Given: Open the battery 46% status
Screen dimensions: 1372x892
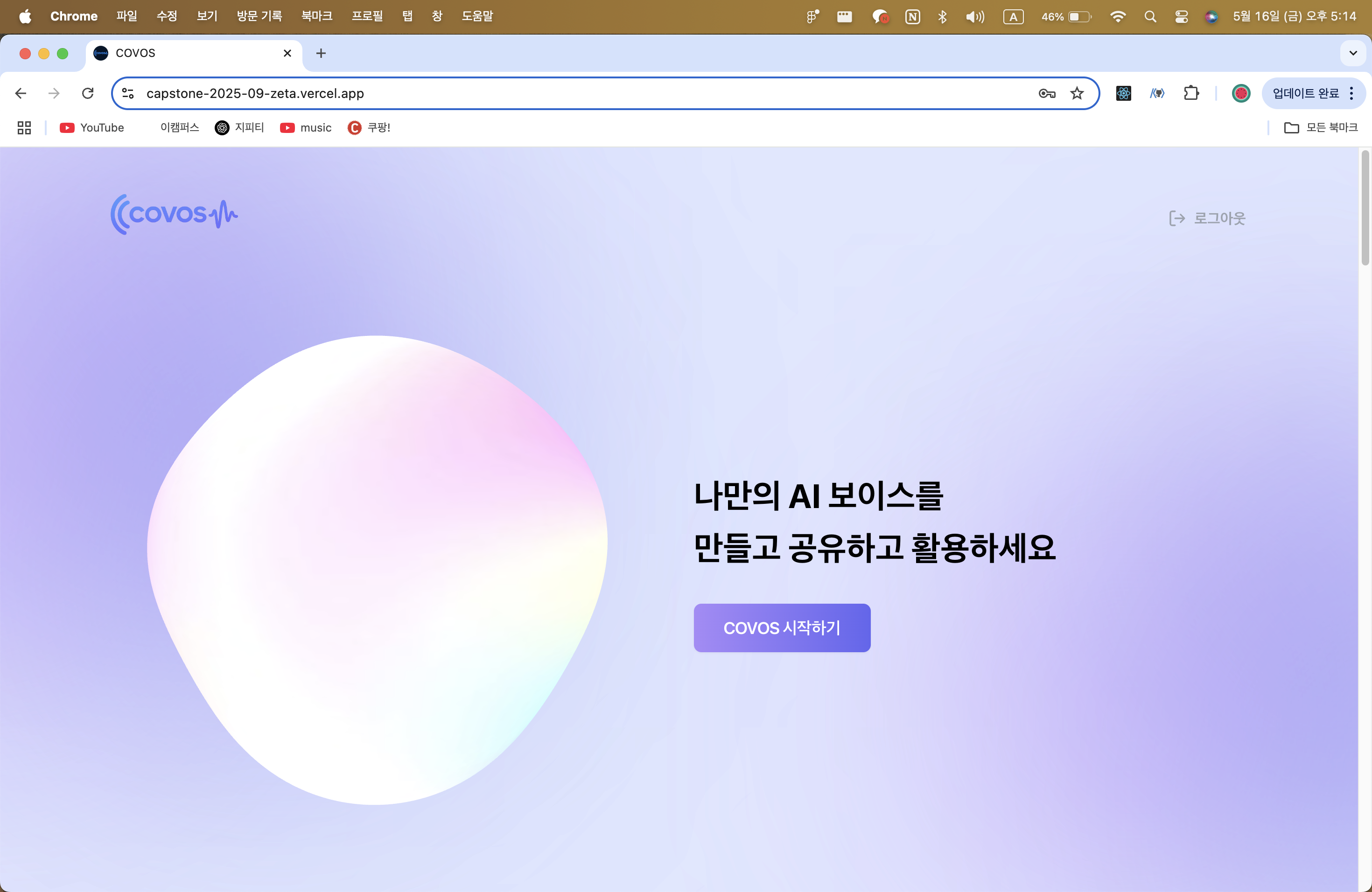Looking at the screenshot, I should pyautogui.click(x=1066, y=17).
